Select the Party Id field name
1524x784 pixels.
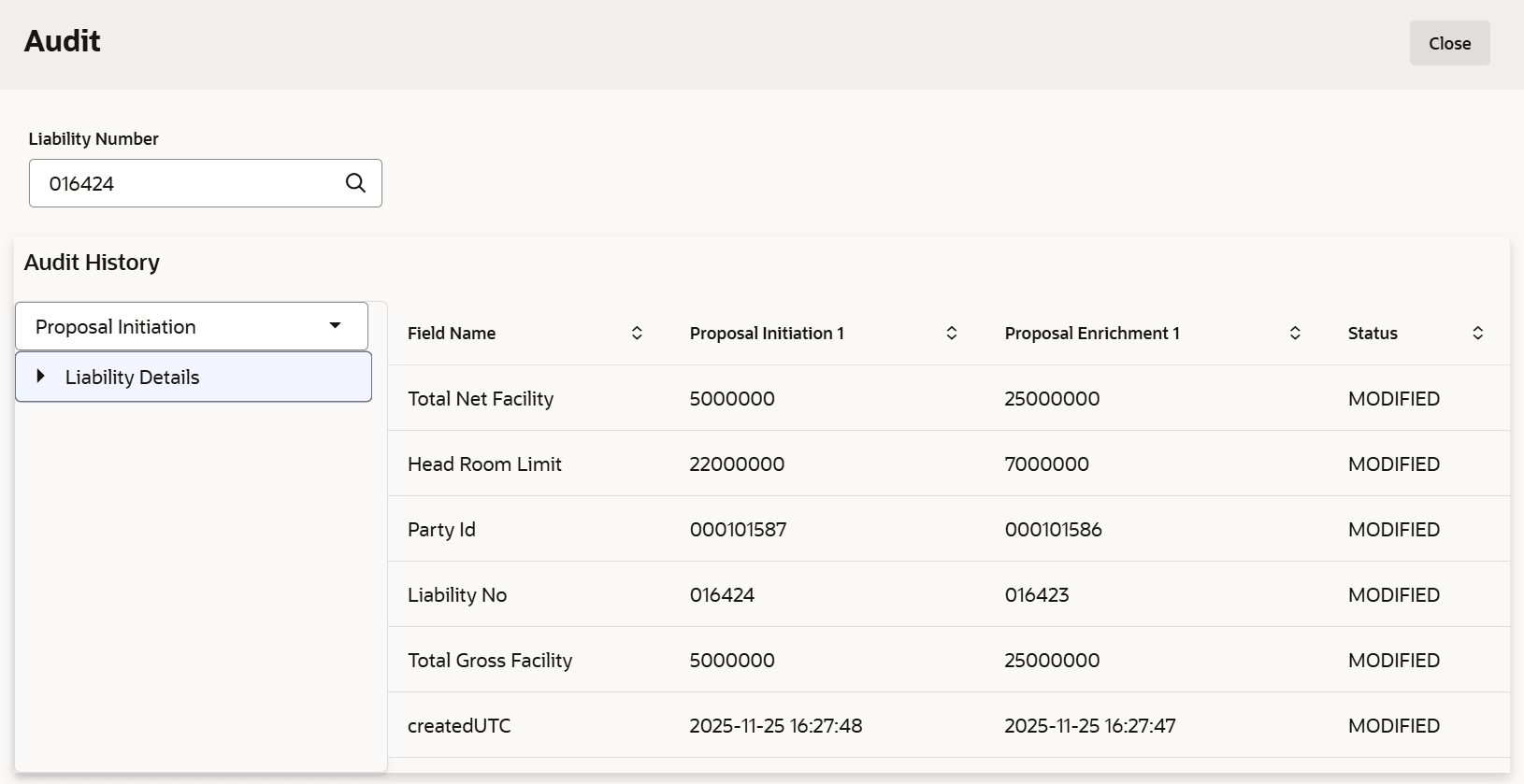pos(441,530)
